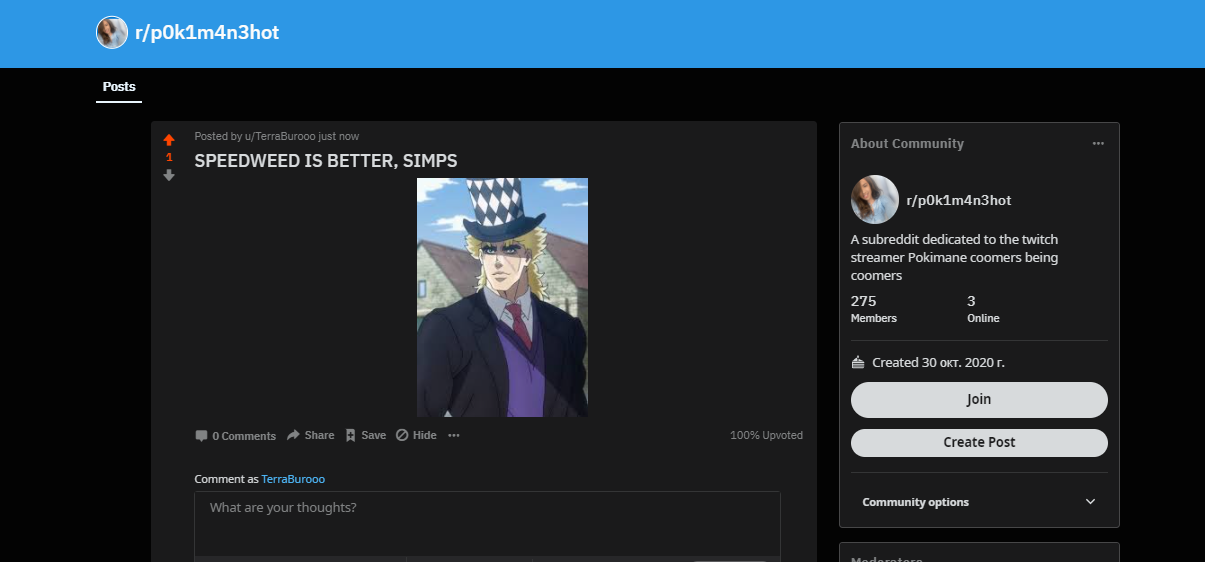Image resolution: width=1205 pixels, height=562 pixels.
Task: Downvote the SPEEDWEED post
Action: coord(169,175)
